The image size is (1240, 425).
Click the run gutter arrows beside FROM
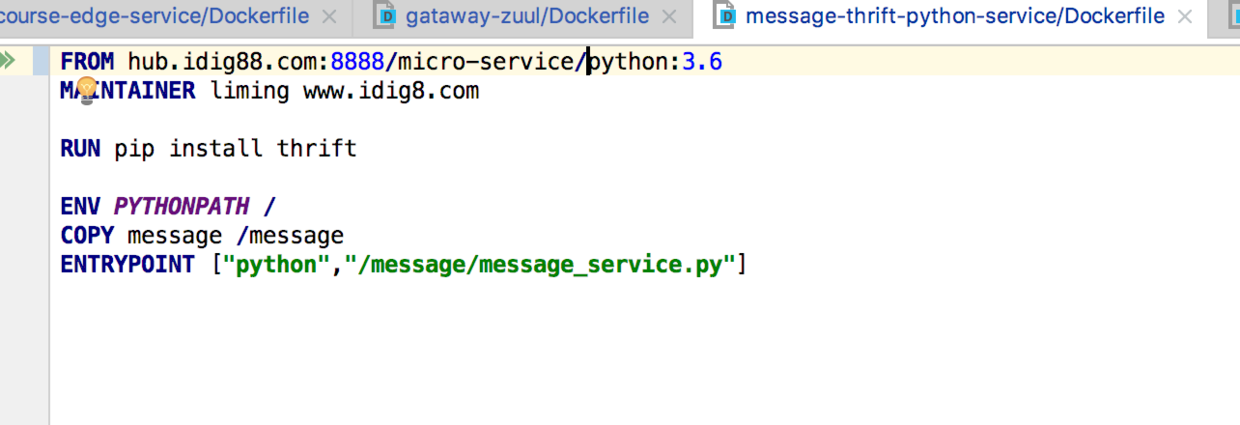click(9, 62)
